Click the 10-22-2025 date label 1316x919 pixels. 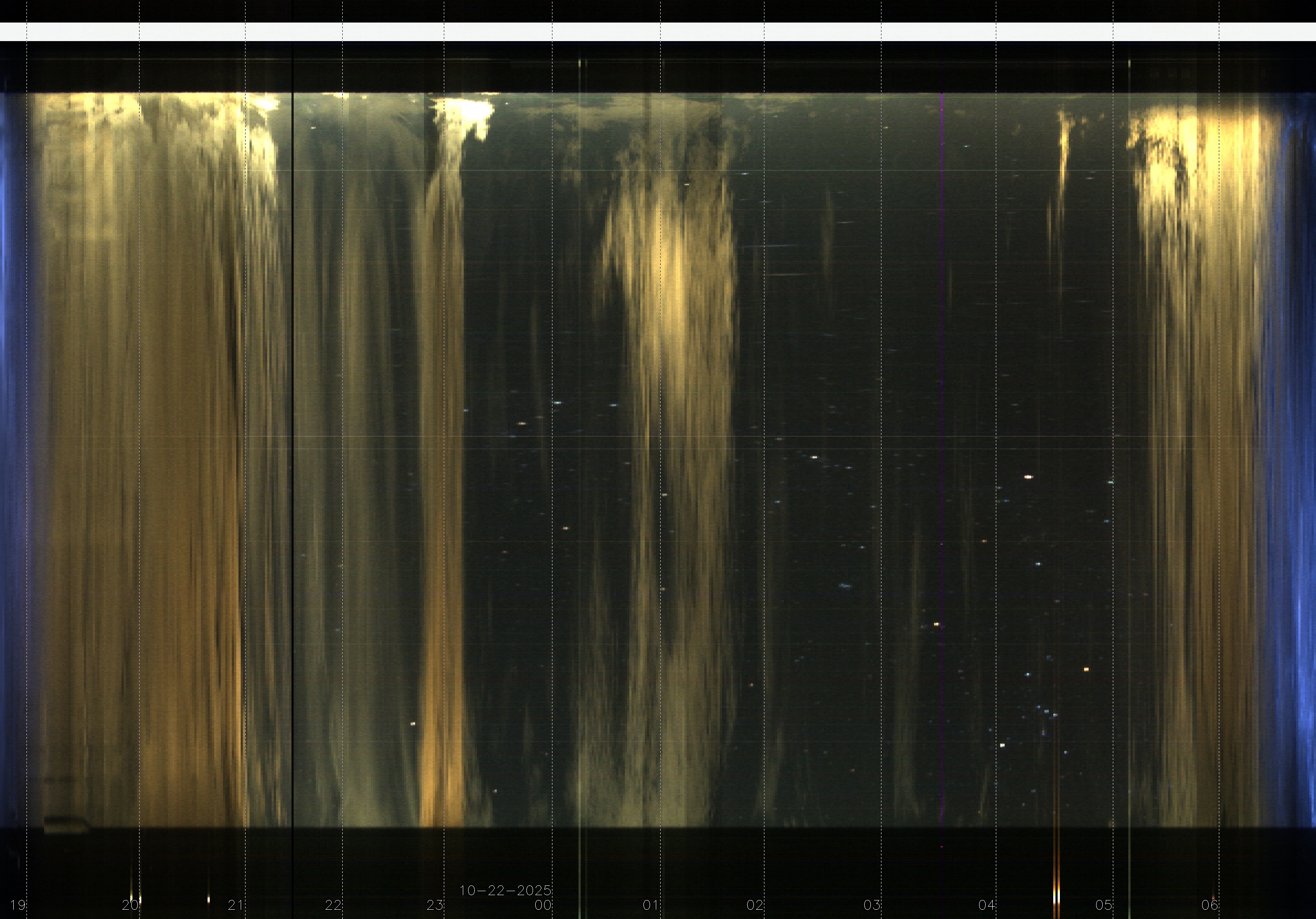tap(505, 890)
